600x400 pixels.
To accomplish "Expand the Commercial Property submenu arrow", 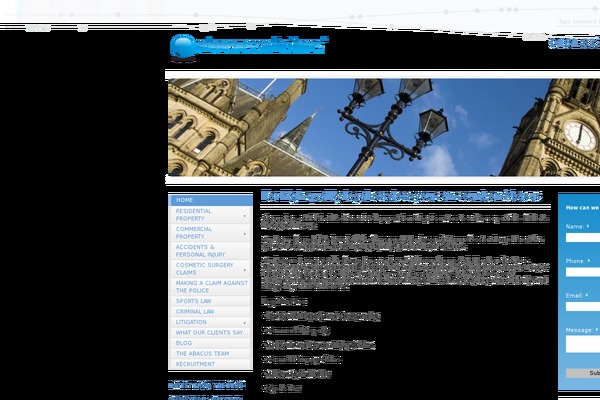I will click(x=245, y=234).
